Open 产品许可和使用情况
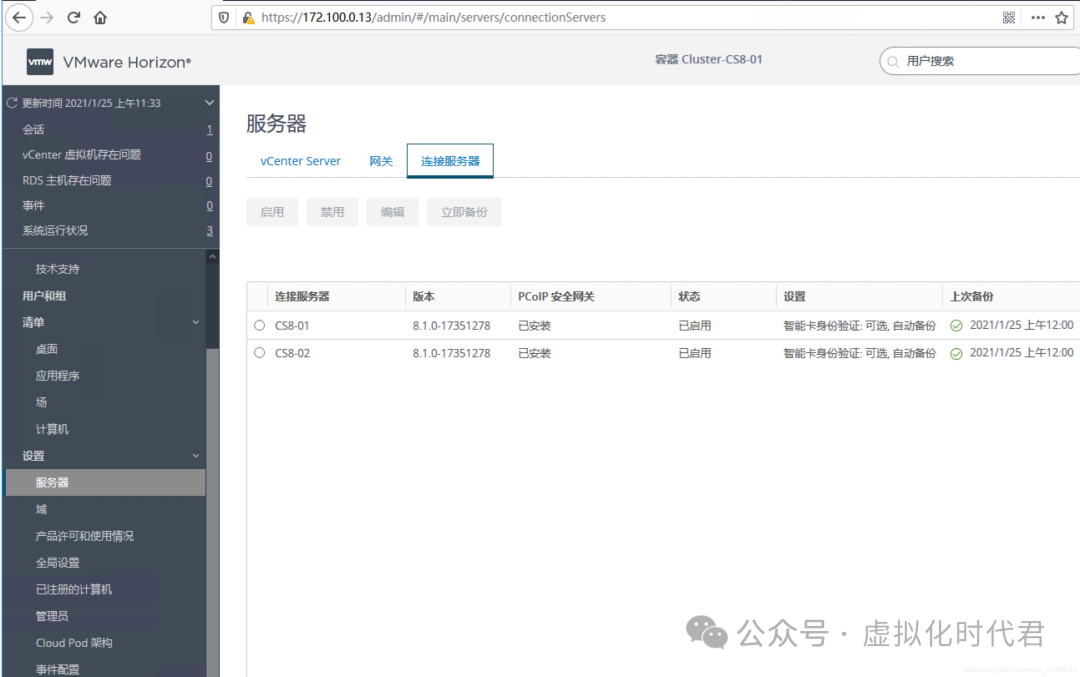Image resolution: width=1080 pixels, height=677 pixels. pyautogui.click(x=85, y=536)
